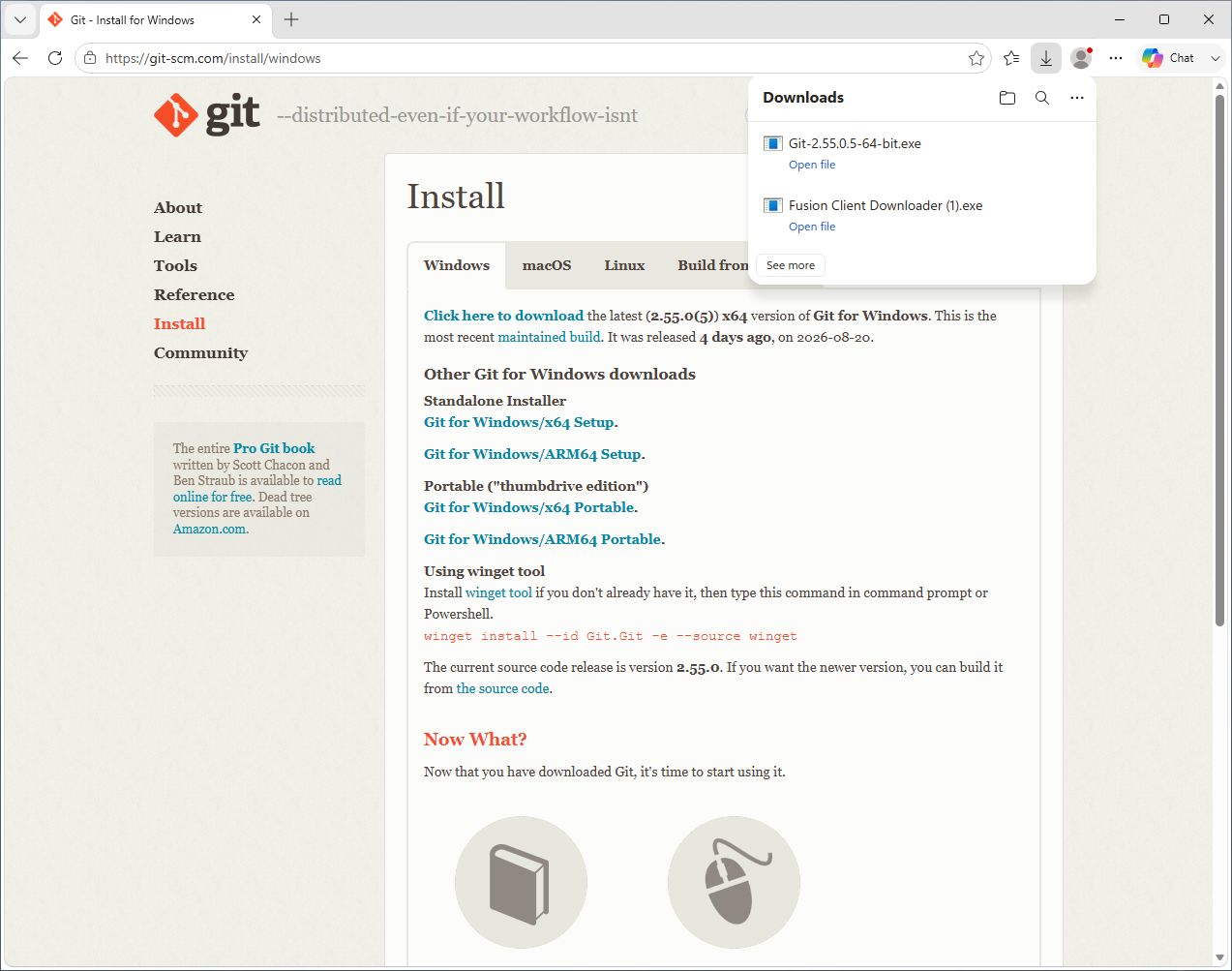This screenshot has height=971, width=1232.
Task: Download Git for Windows/ARM64 Setup
Action: click(x=532, y=454)
